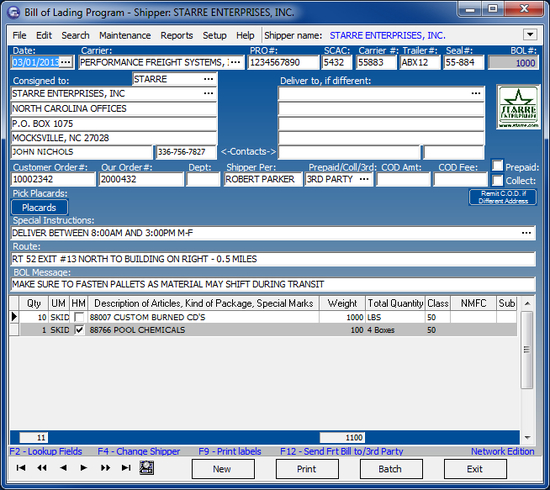
Task: Click the Customer Order# field
Action: pyautogui.click(x=53, y=180)
